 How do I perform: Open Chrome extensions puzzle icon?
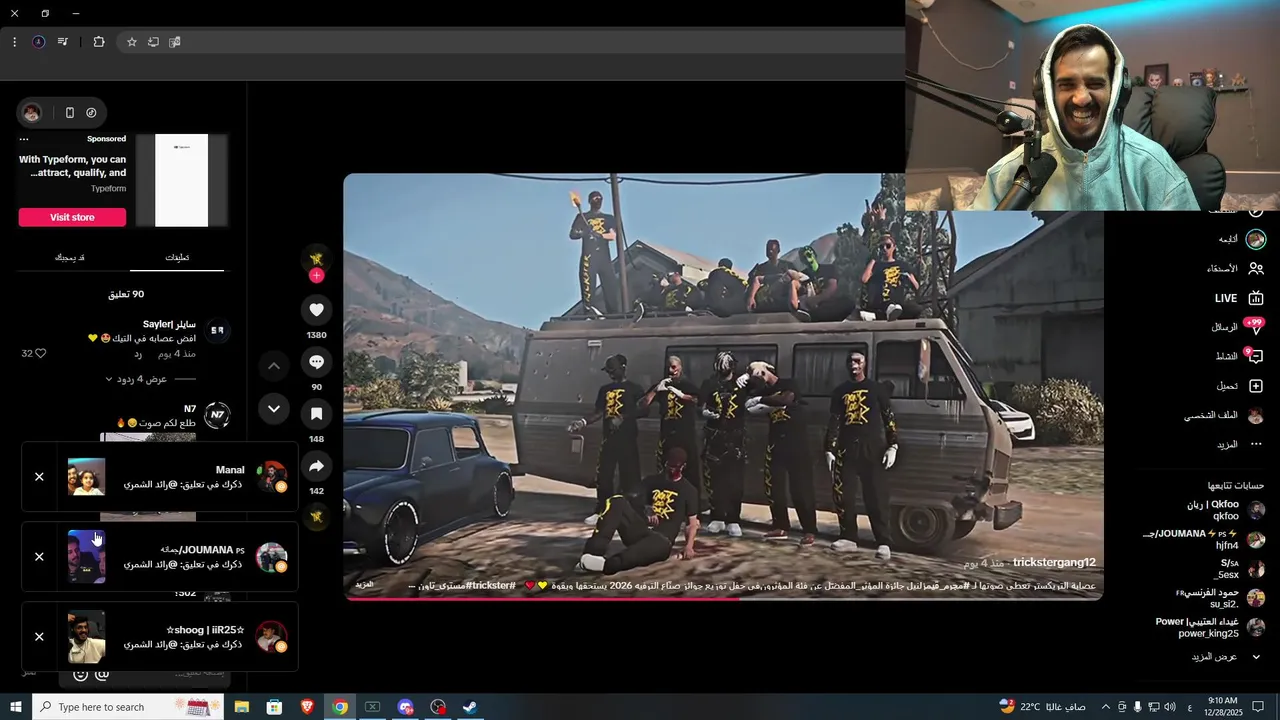click(99, 42)
